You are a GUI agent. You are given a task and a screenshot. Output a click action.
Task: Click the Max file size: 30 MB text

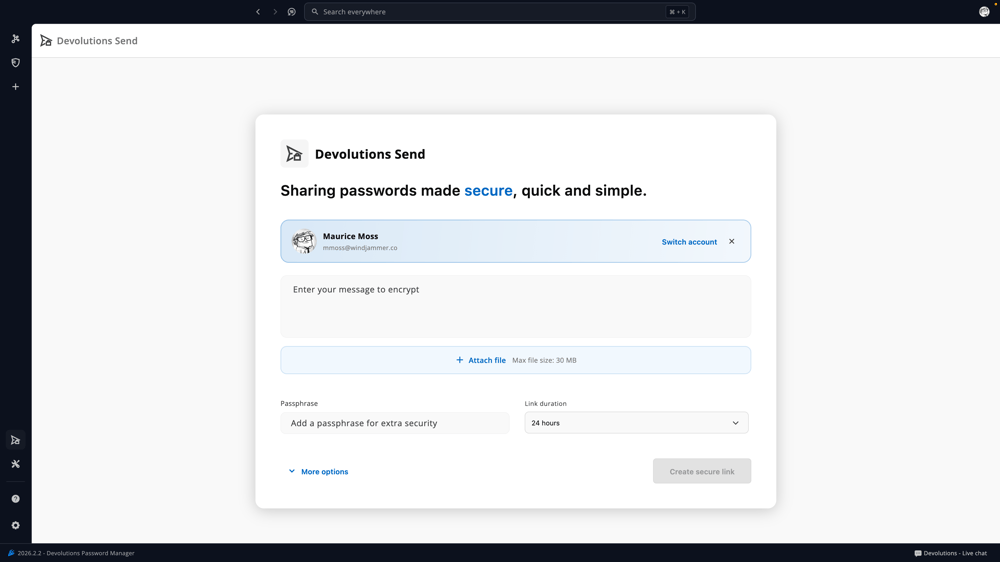pos(544,360)
